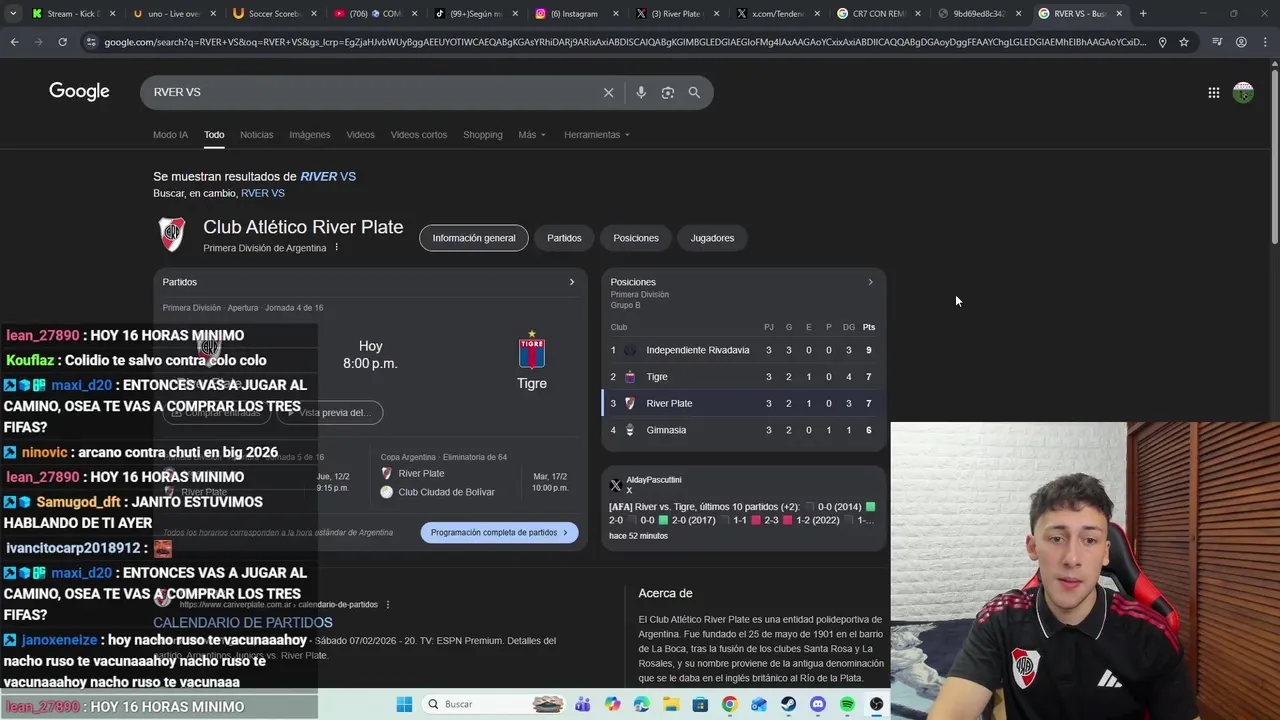This screenshot has width=1280, height=720.
Task: Click the Tigre team crest in match
Action: (x=532, y=351)
